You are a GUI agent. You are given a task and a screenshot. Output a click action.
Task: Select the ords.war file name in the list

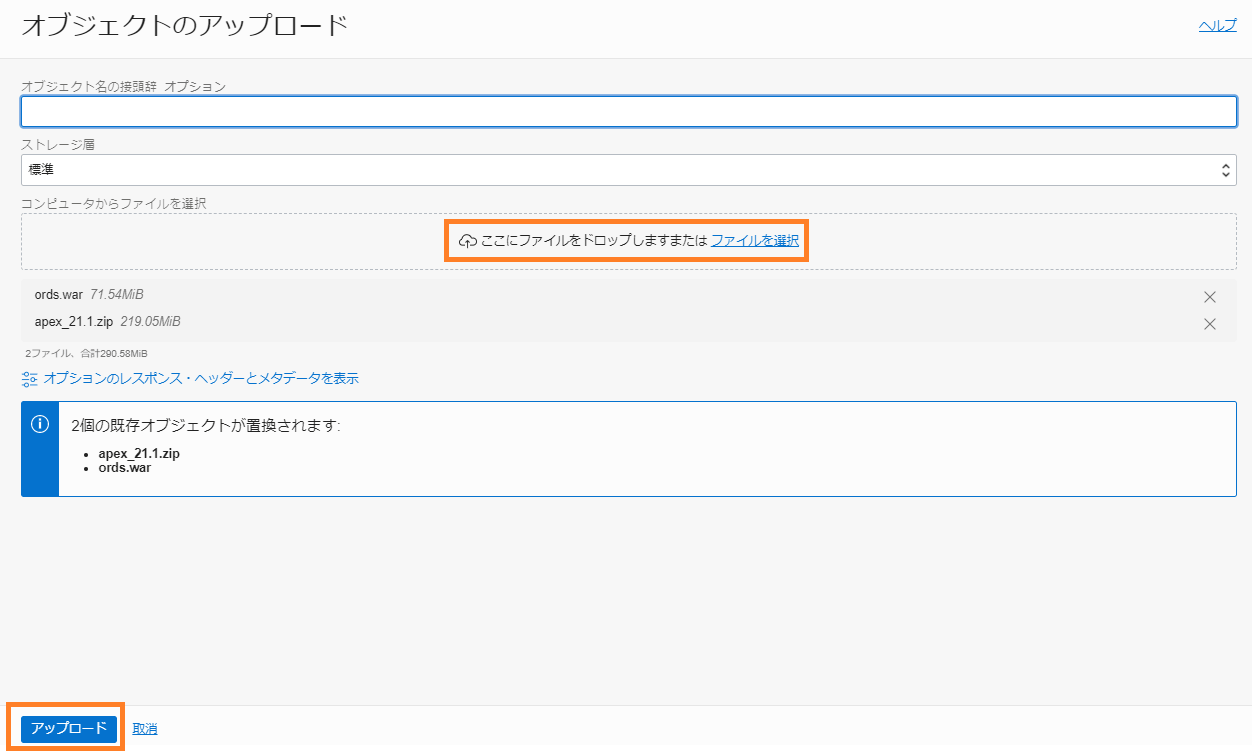59,295
